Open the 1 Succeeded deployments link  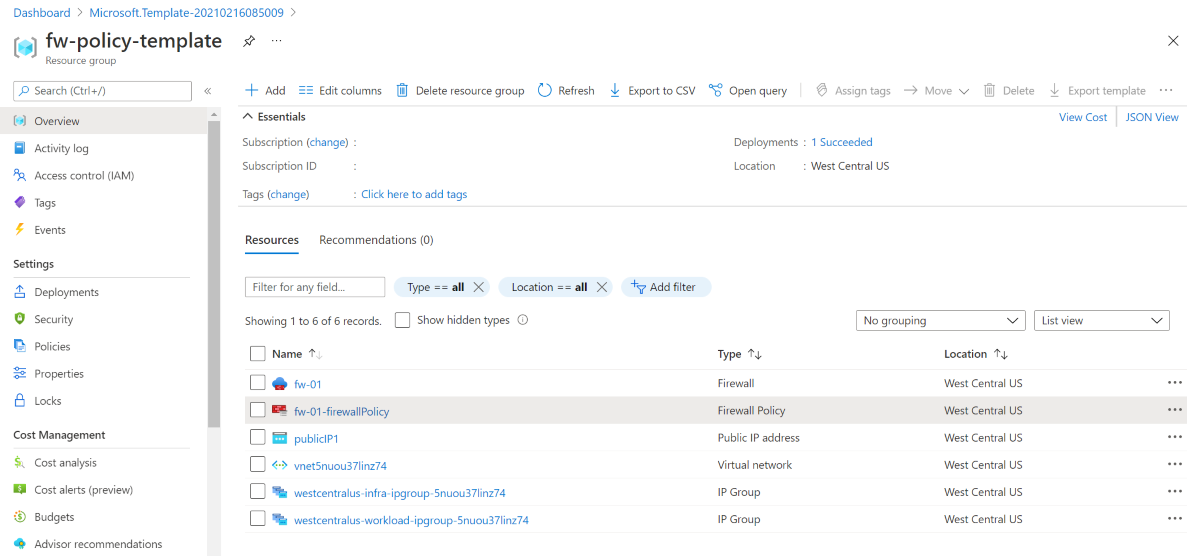[842, 142]
